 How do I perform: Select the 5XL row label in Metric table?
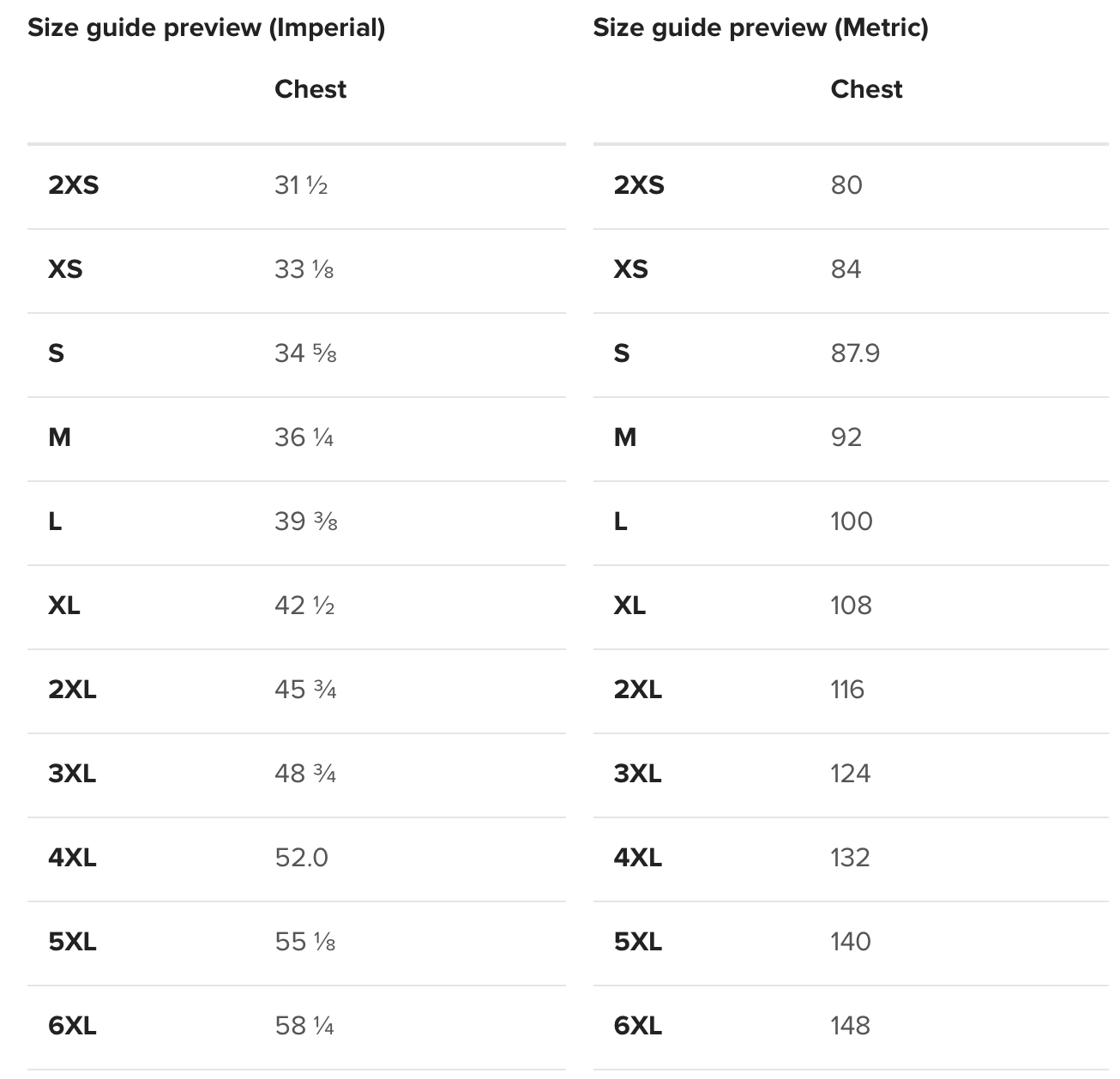(637, 942)
